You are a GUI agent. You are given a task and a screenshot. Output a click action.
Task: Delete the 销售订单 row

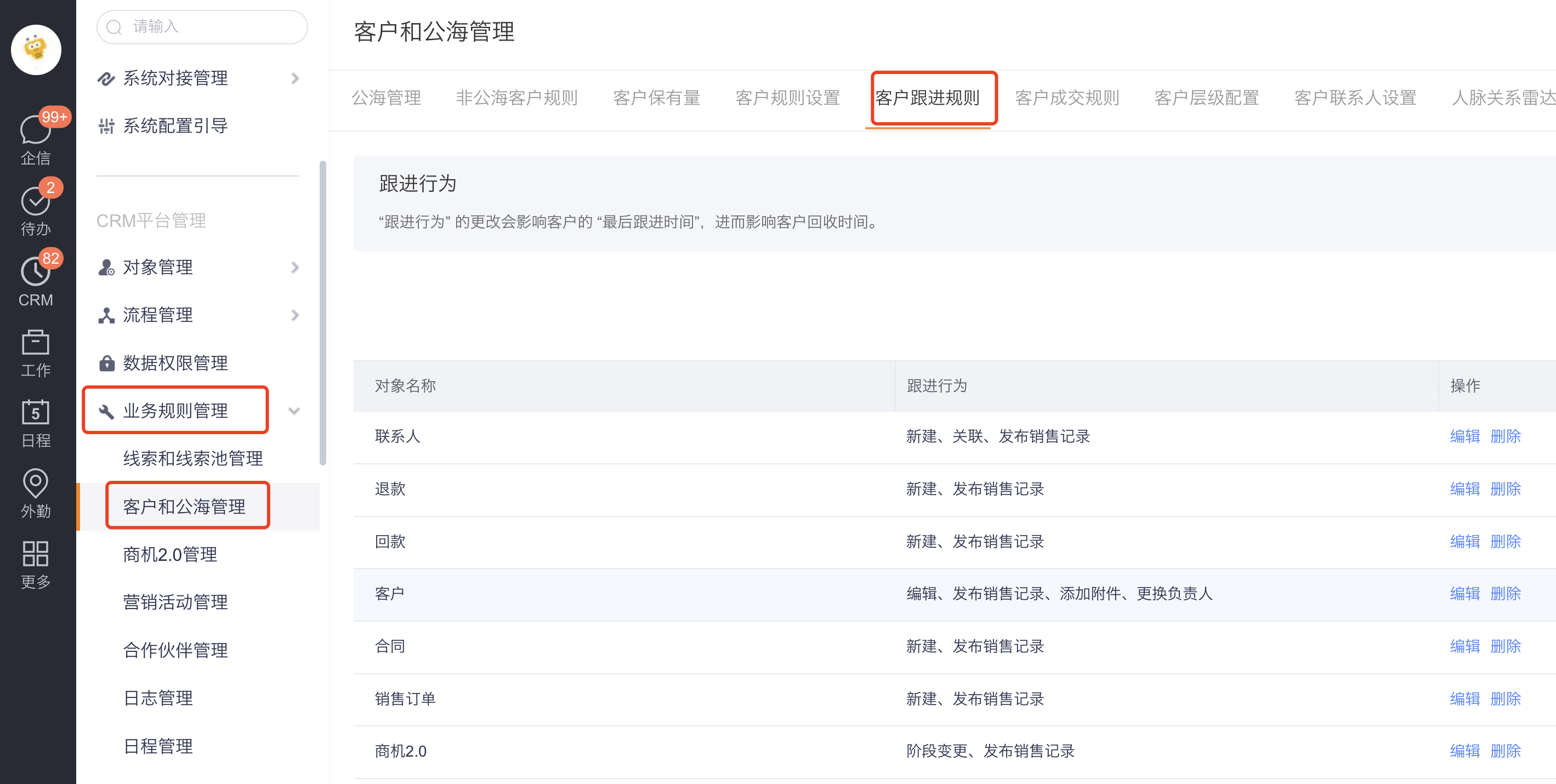(x=1505, y=699)
